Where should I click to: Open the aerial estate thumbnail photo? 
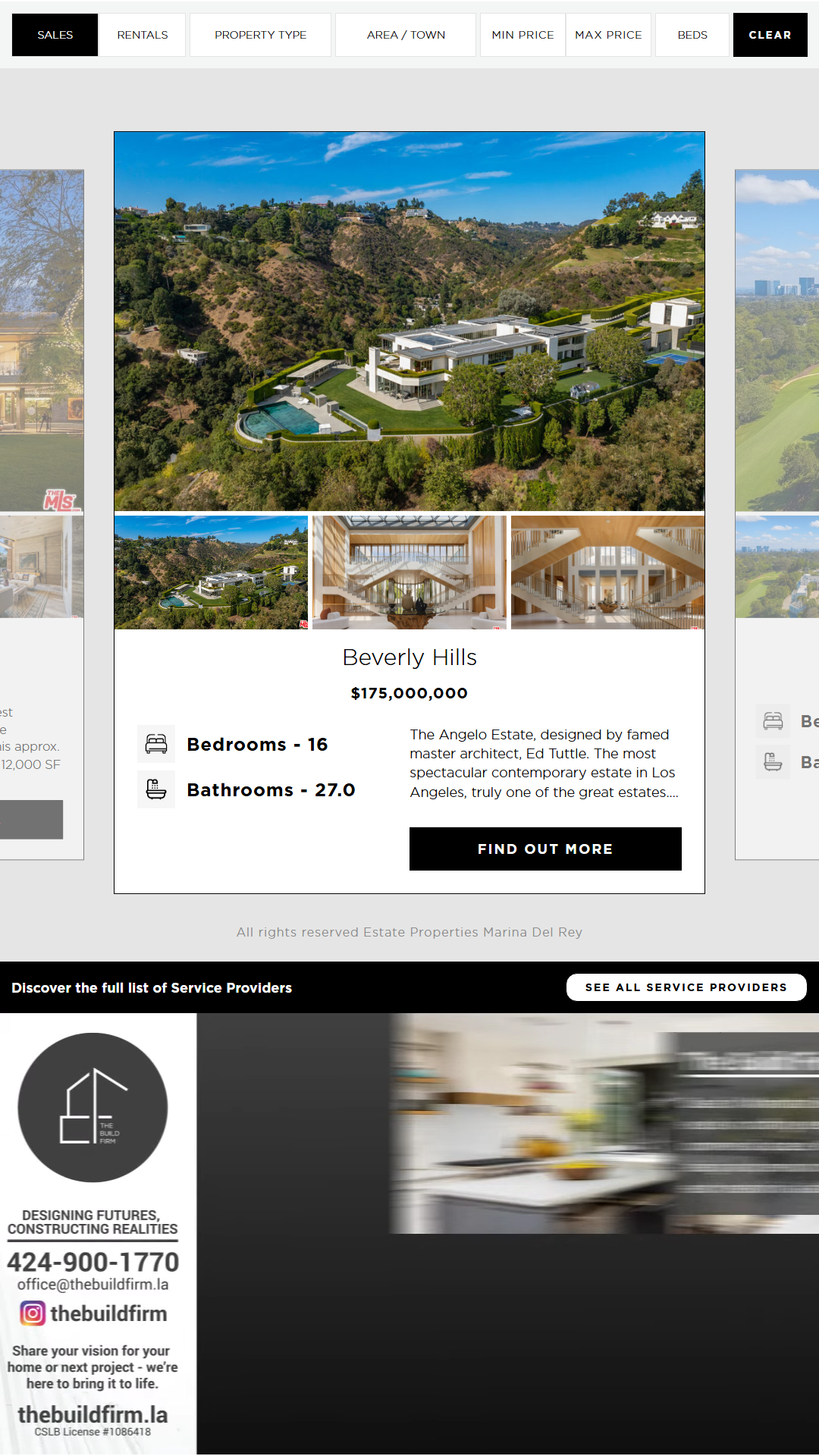pos(211,573)
